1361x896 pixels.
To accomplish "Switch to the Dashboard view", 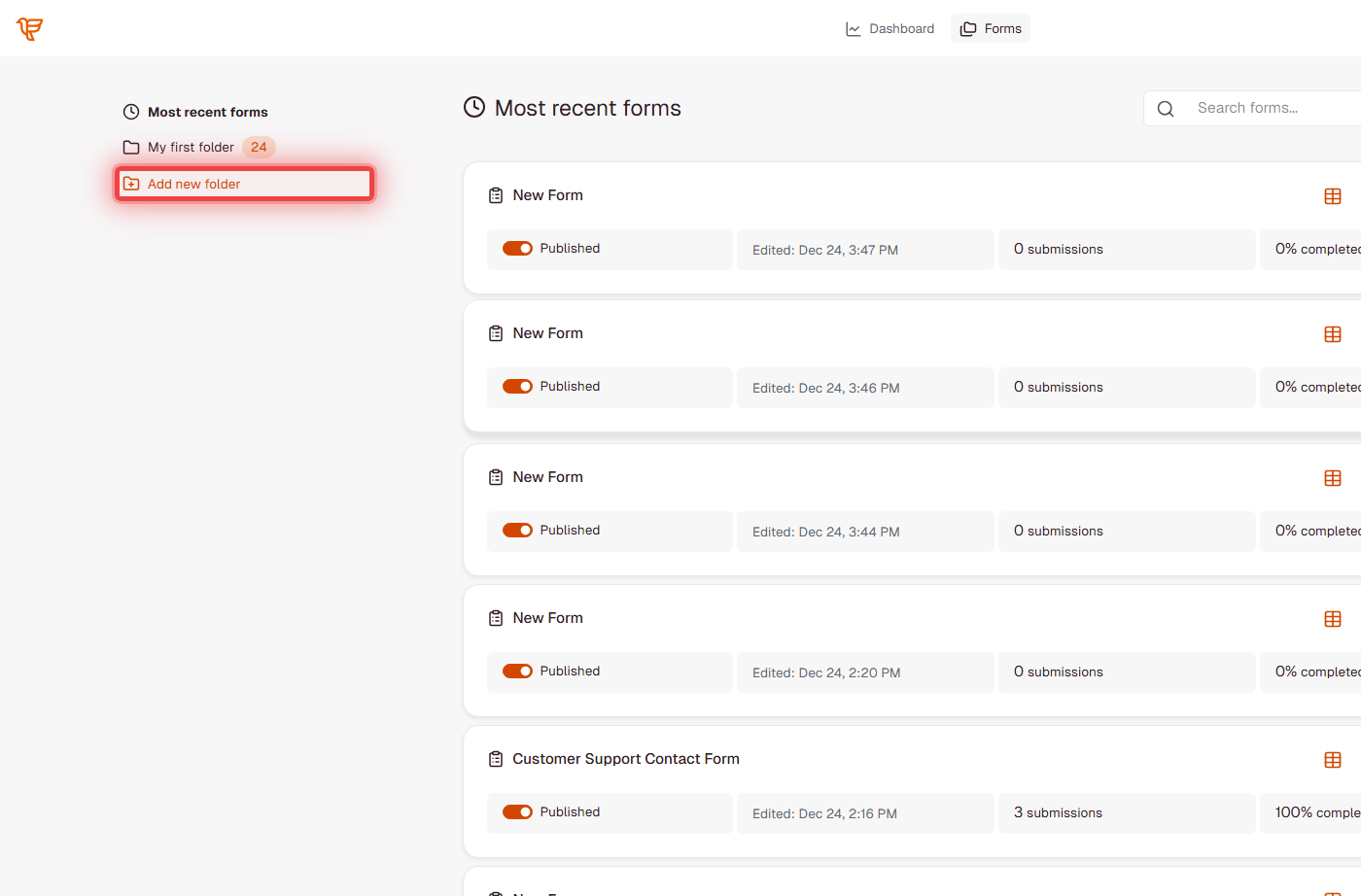I will coord(890,28).
